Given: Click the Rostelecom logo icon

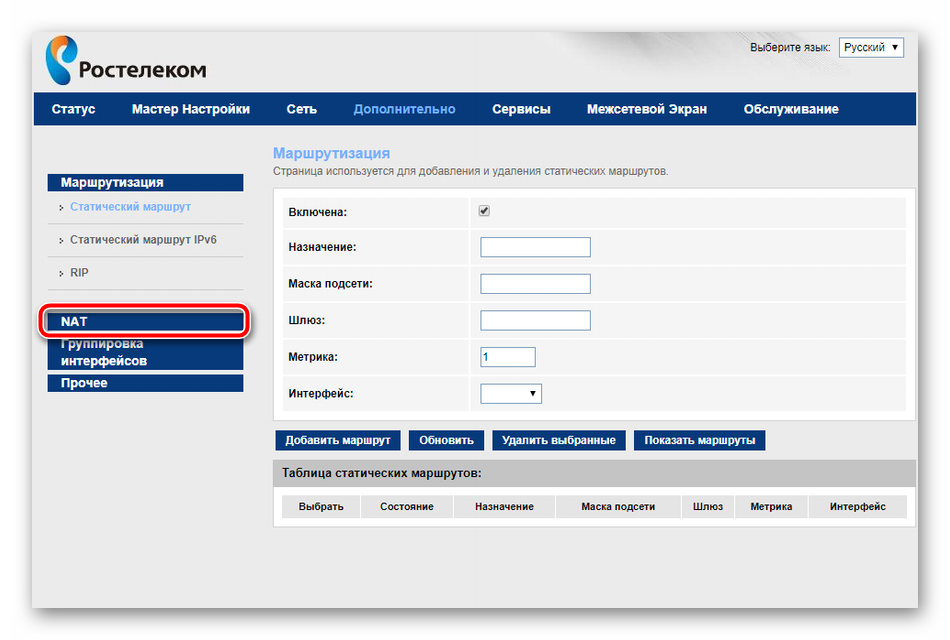Looking at the screenshot, I should [x=60, y=61].
